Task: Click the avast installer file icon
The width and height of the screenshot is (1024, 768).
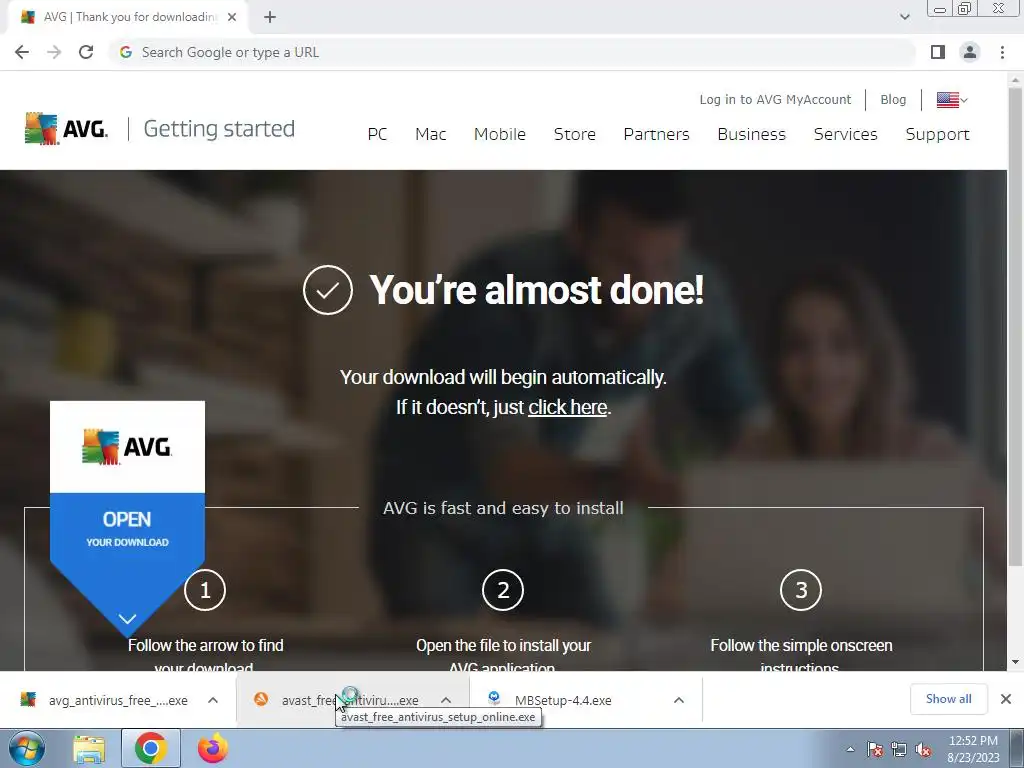Action: 261,699
